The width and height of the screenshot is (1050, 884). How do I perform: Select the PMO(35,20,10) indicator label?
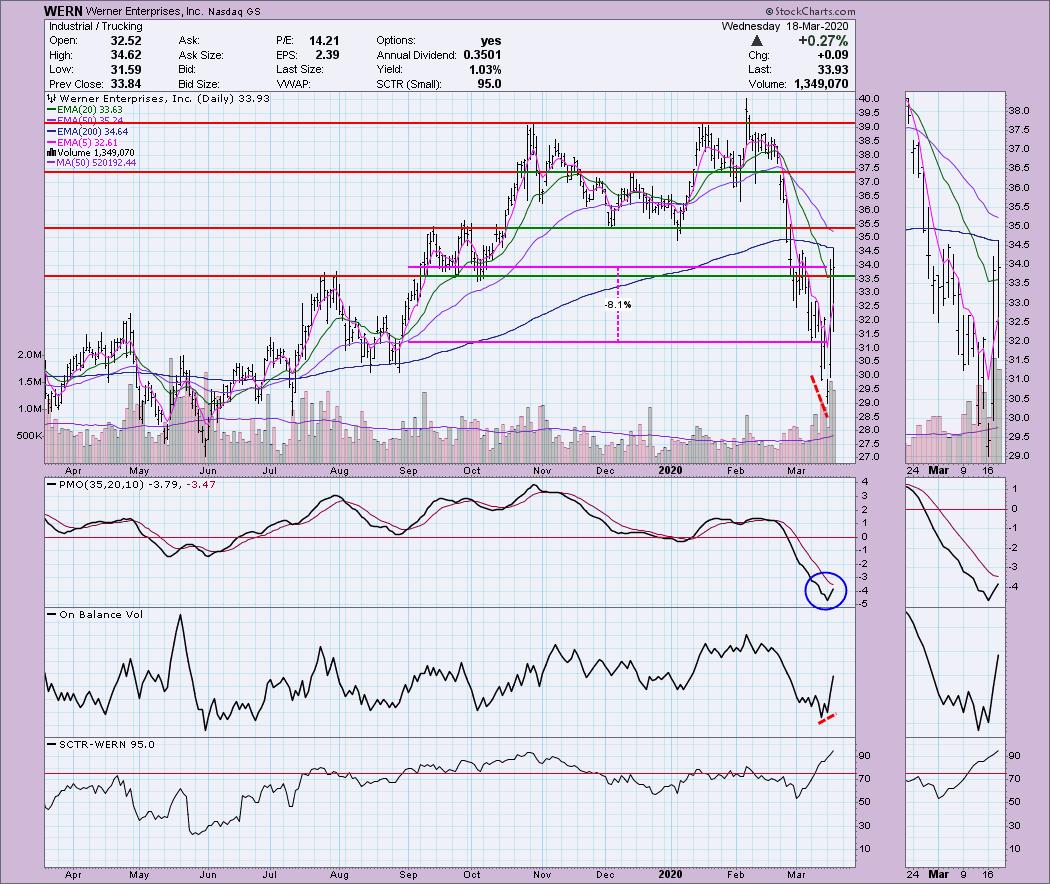102,484
